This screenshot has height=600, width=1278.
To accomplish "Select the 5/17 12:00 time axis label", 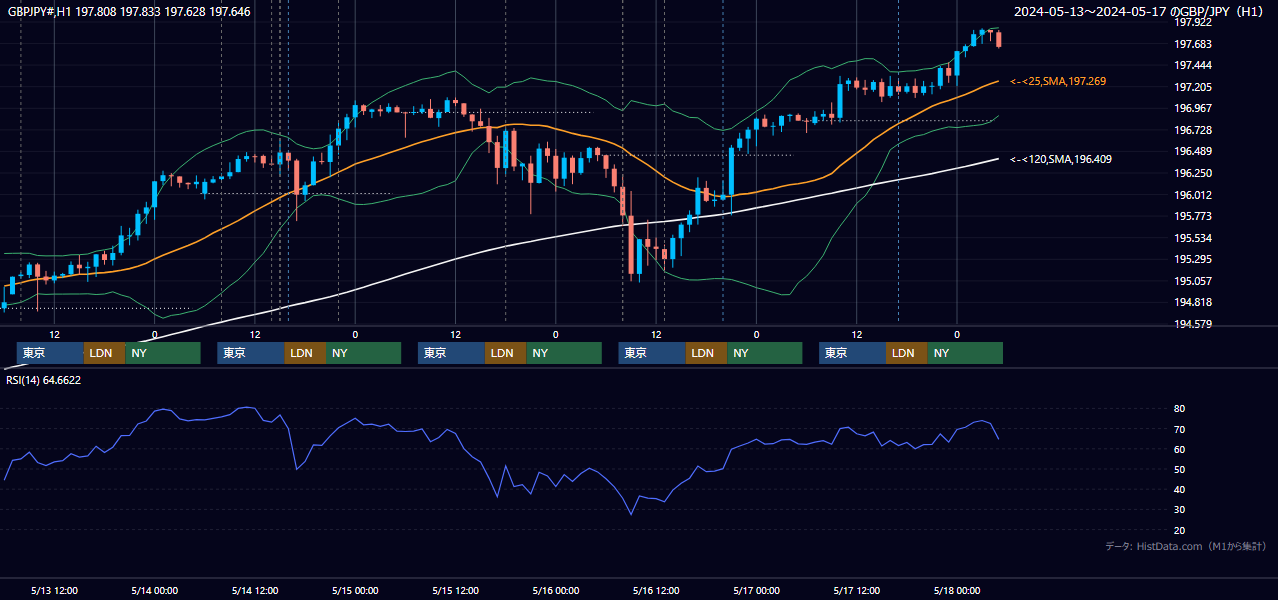I will pyautogui.click(x=856, y=590).
